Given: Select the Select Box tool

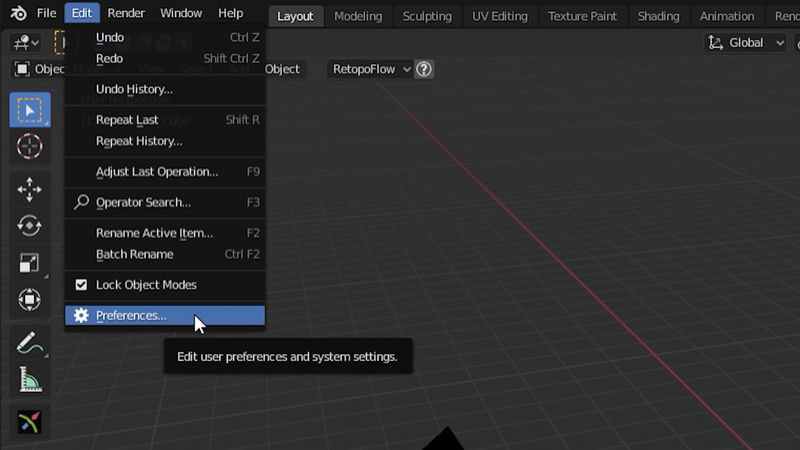Looking at the screenshot, I should (x=30, y=110).
